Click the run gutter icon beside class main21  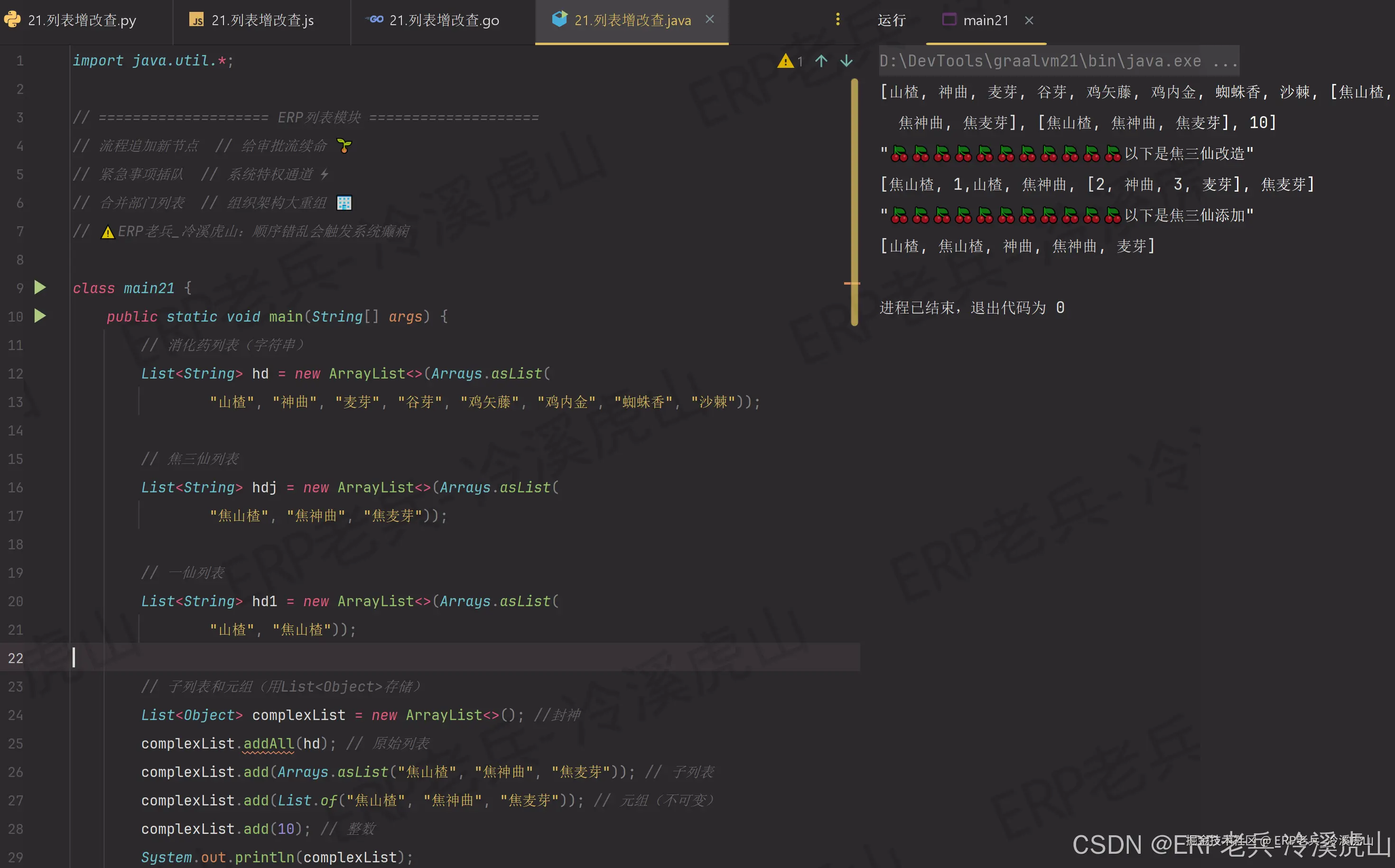[x=40, y=287]
